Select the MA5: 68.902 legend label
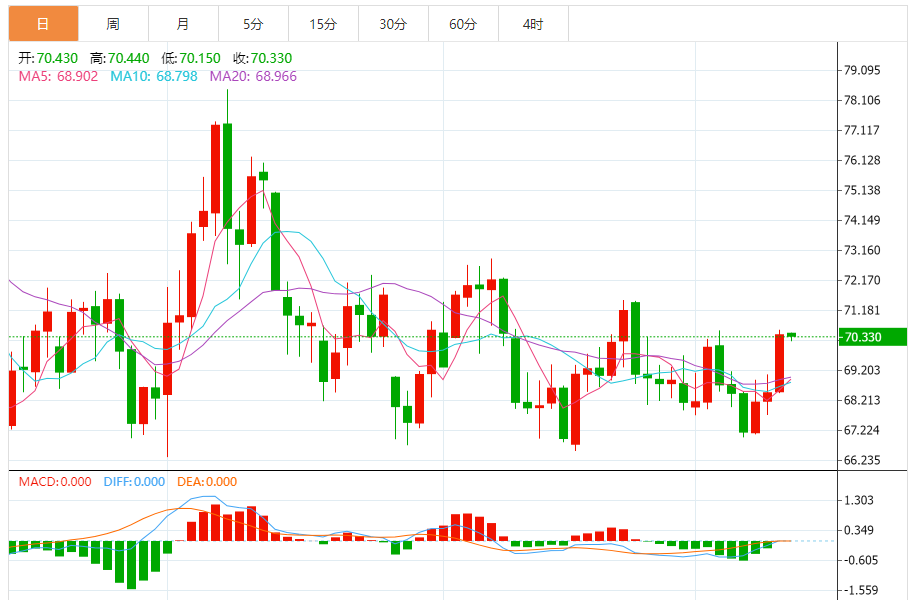Image resolution: width=910 pixels, height=600 pixels. 58,76
